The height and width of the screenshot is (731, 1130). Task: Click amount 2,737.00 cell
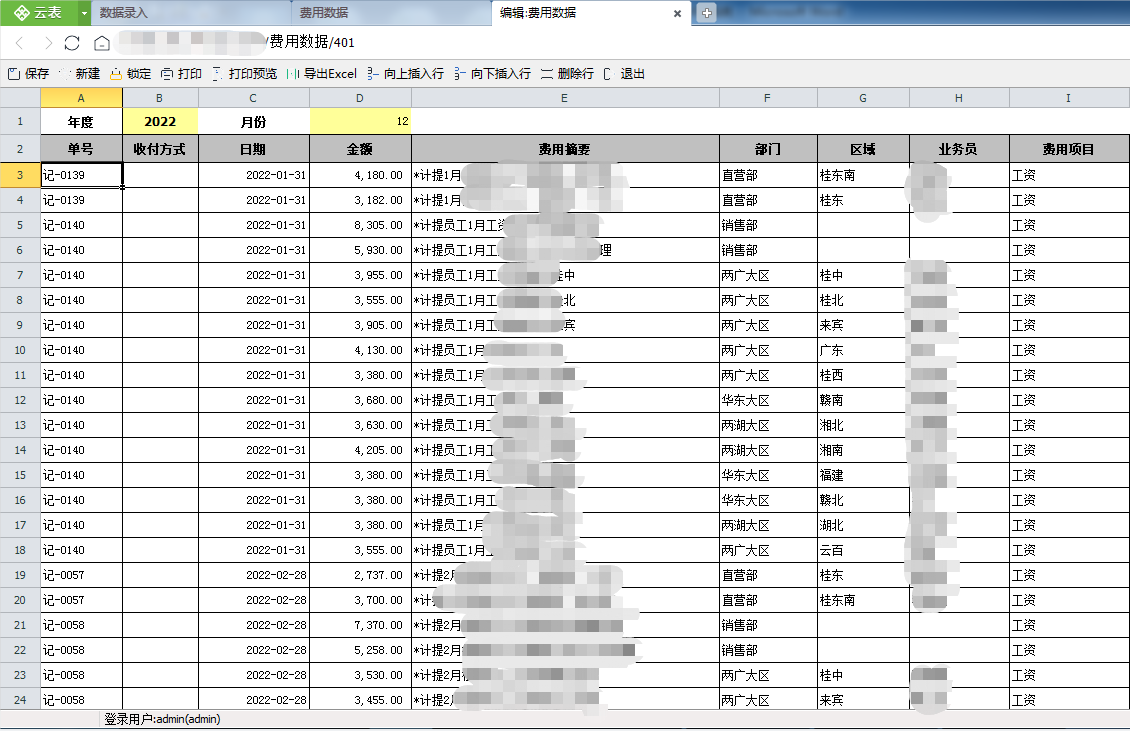360,575
